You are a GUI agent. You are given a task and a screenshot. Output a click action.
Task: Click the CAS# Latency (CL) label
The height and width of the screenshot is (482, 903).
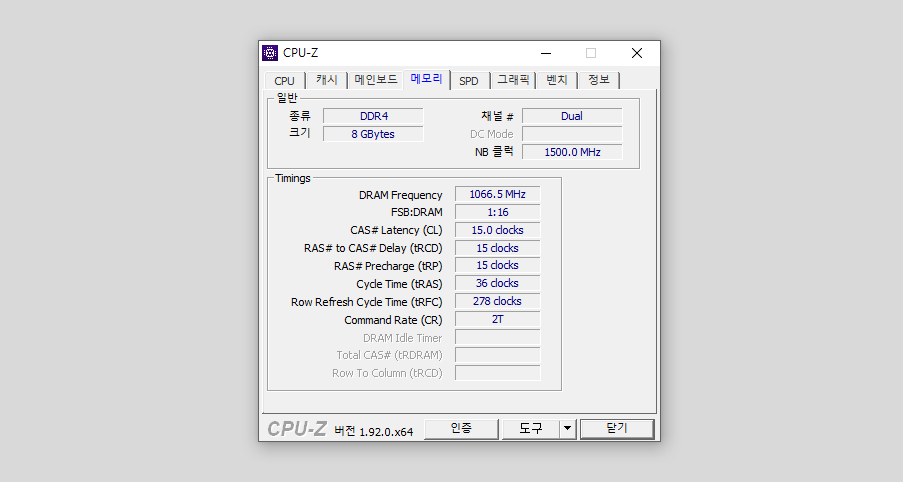click(396, 230)
